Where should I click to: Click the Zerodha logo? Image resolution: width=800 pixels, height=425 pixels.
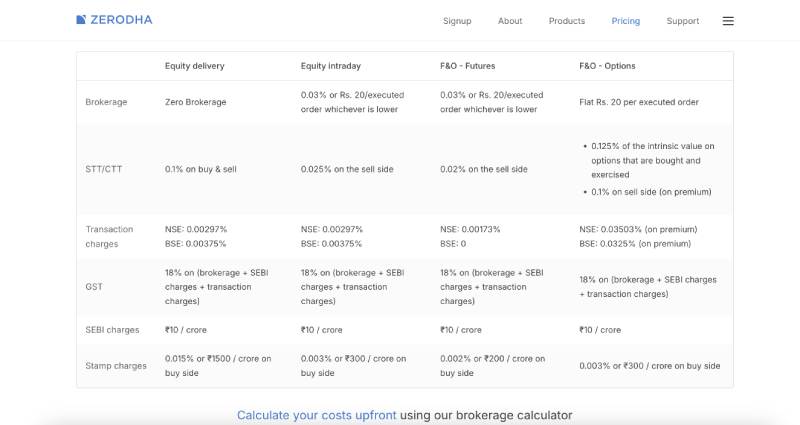[x=114, y=20]
